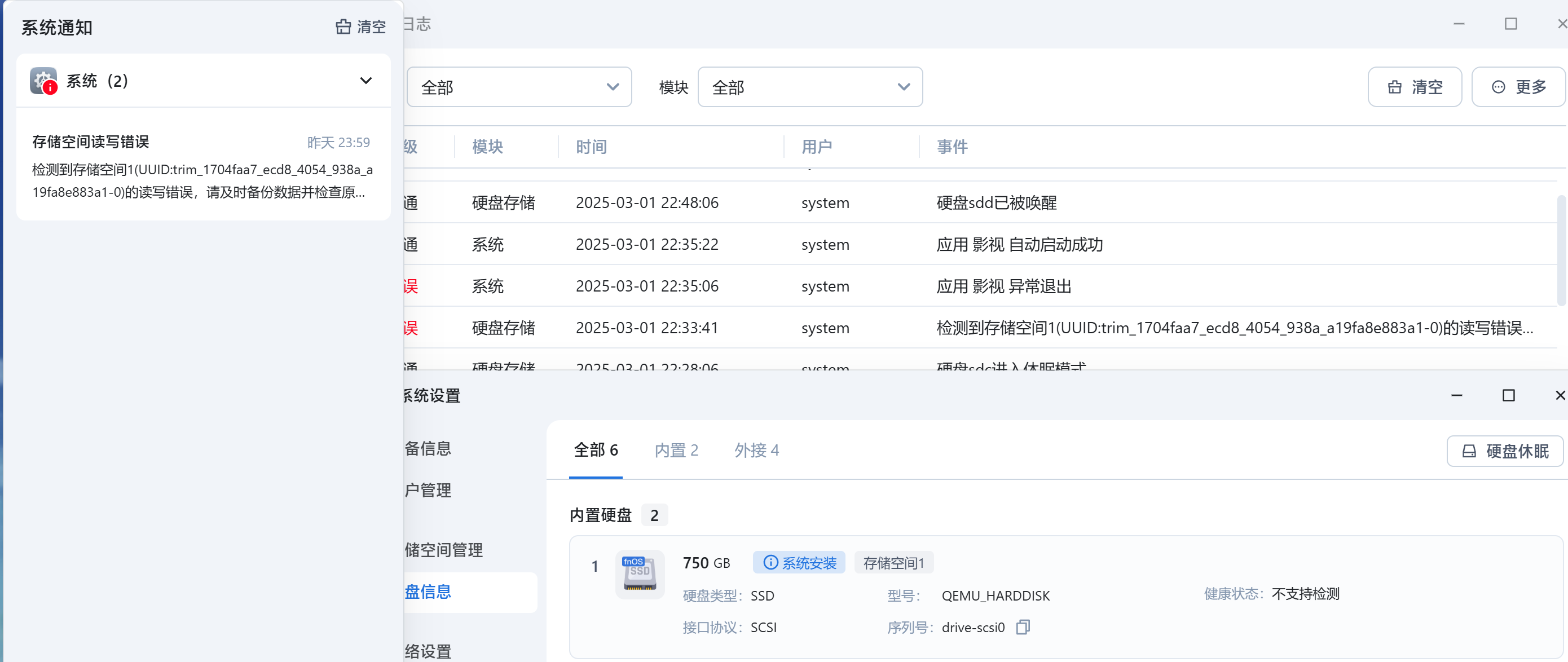The width and height of the screenshot is (1568, 662).
Task: Click the fnOS SSD disk icon
Action: 640,575
